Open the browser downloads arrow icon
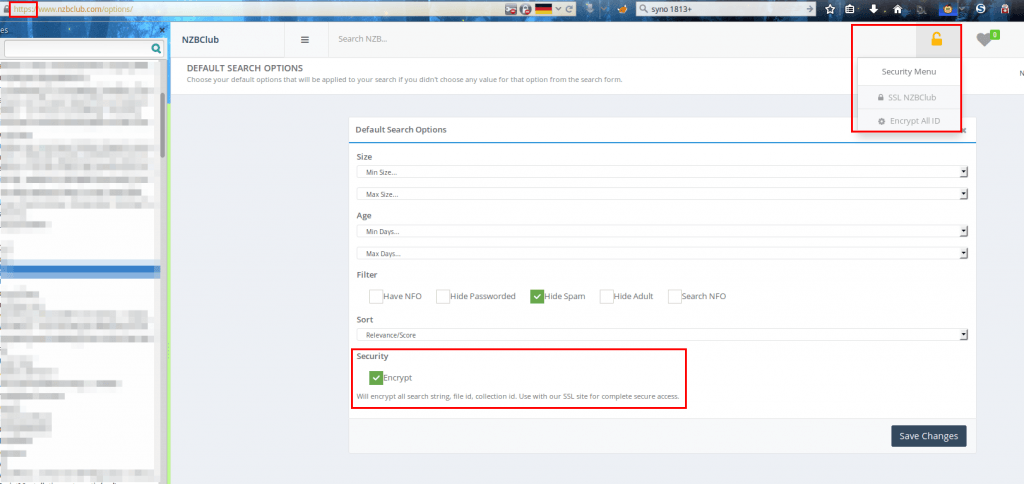The width and height of the screenshot is (1024, 484). click(x=873, y=9)
